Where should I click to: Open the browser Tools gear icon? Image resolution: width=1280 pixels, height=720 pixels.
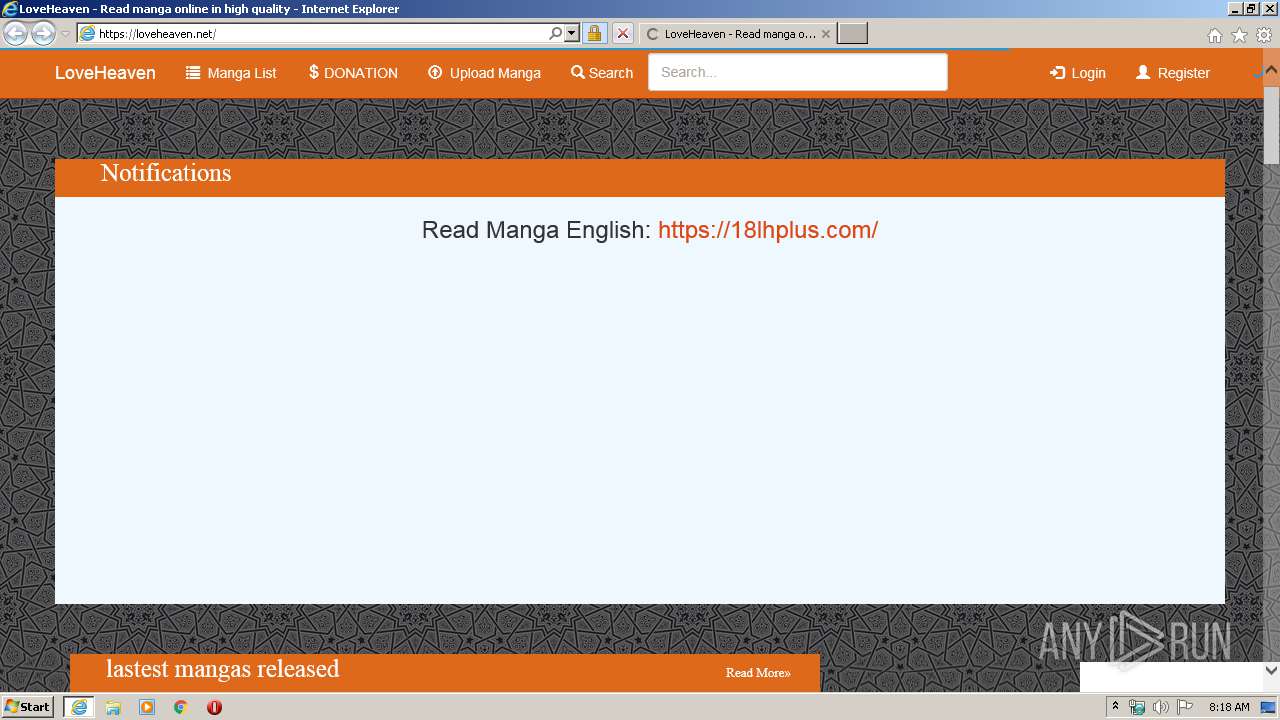coord(1264,35)
